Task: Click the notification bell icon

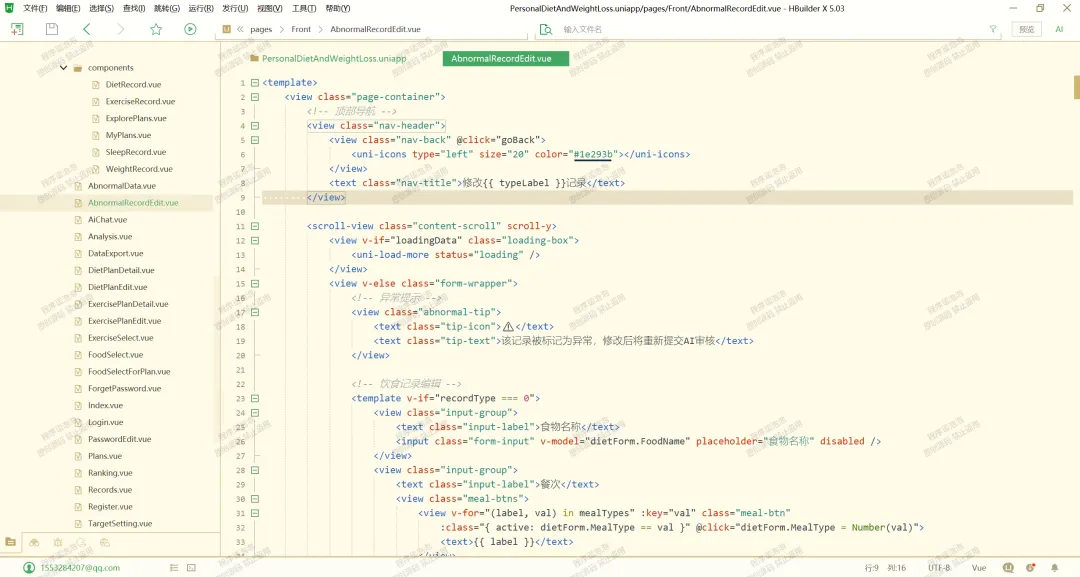Action: tap(1054, 567)
